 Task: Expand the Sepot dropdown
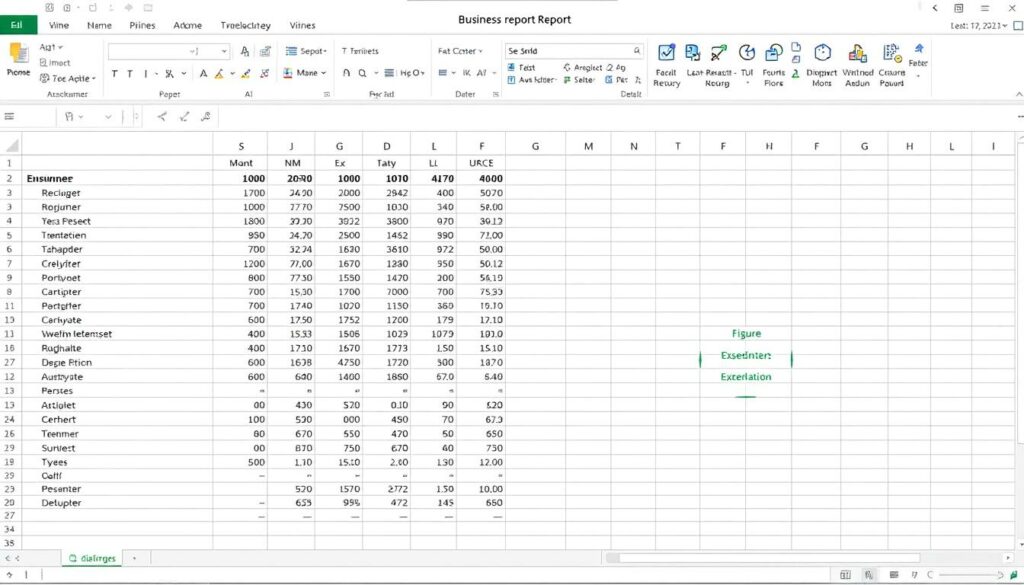306,51
